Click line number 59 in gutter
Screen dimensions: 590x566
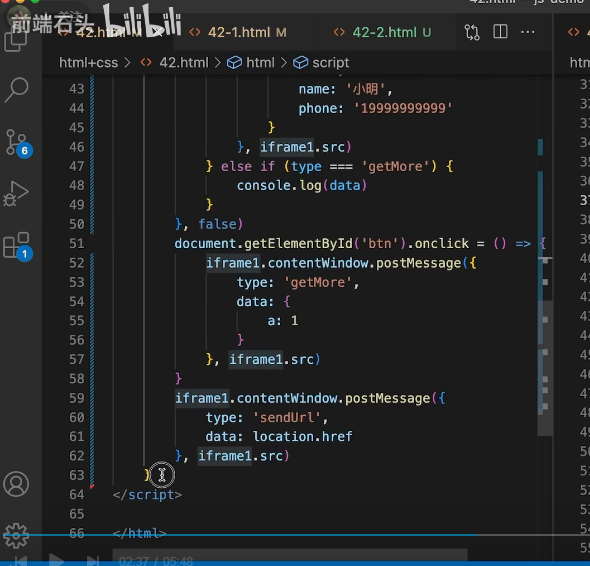(77, 398)
